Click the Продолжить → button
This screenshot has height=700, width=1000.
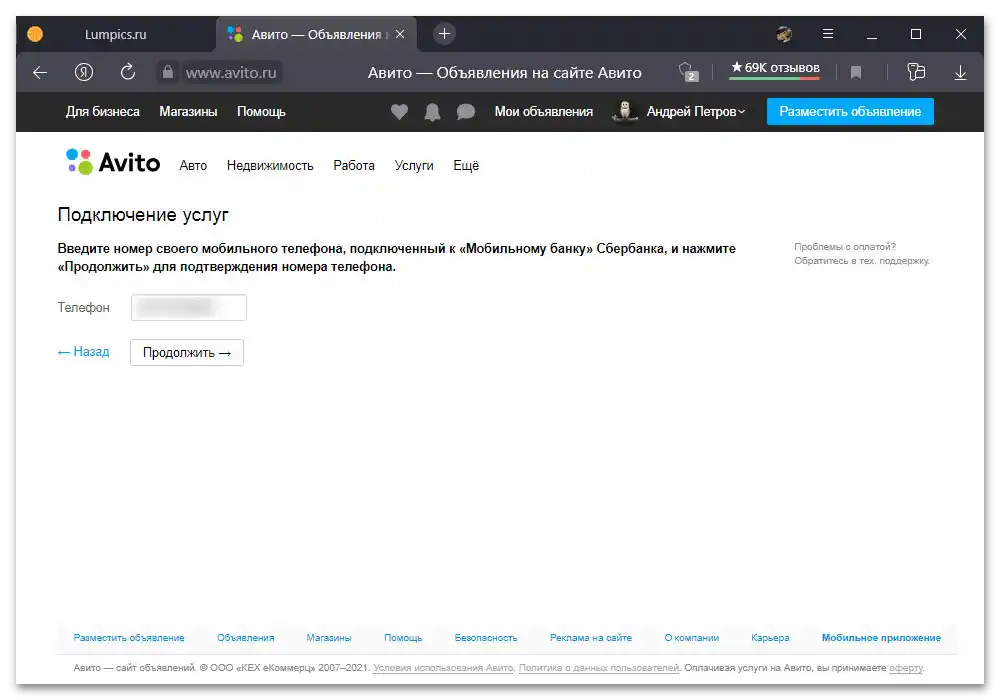pos(187,353)
